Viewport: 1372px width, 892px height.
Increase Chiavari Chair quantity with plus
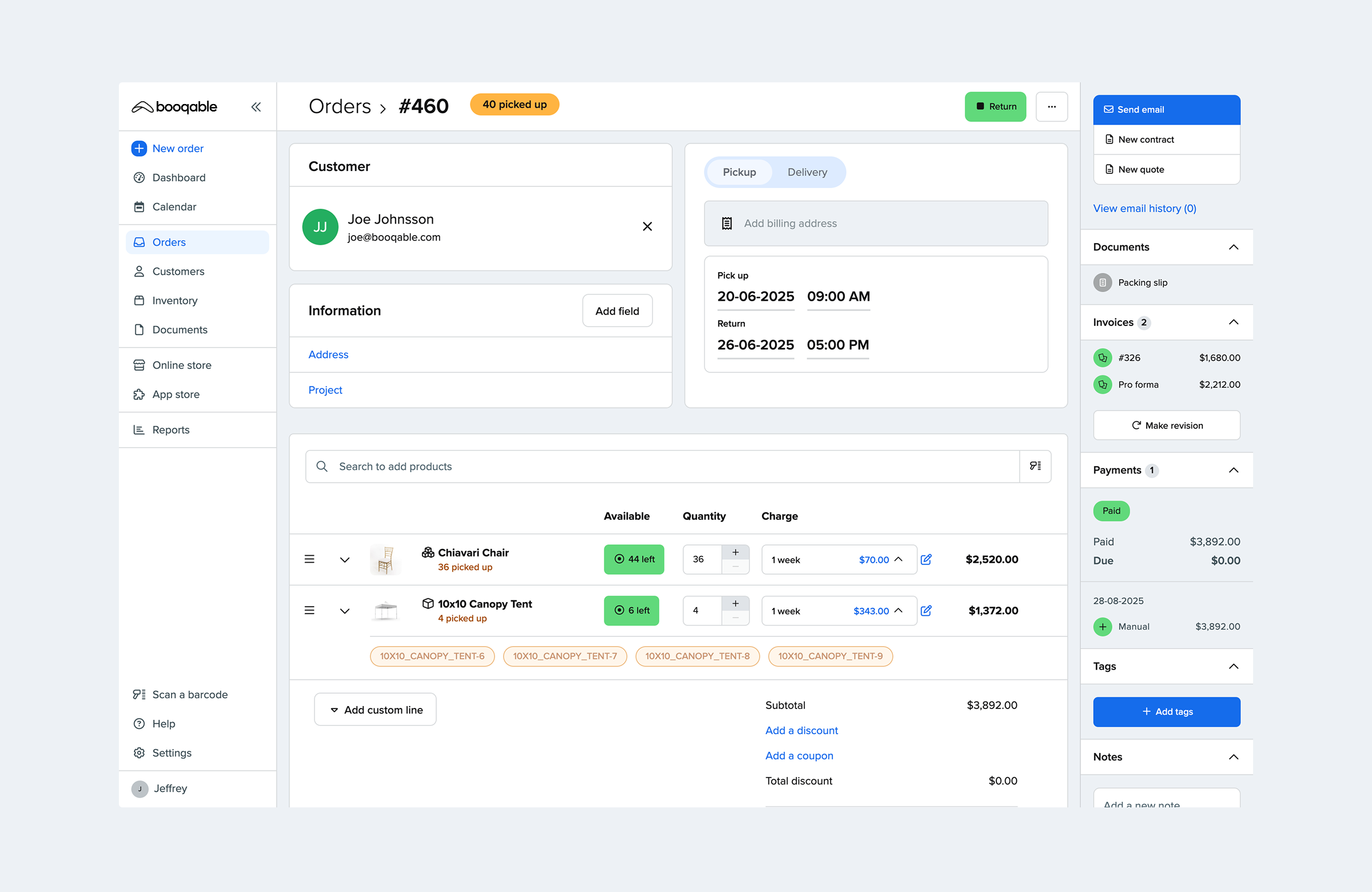735,552
